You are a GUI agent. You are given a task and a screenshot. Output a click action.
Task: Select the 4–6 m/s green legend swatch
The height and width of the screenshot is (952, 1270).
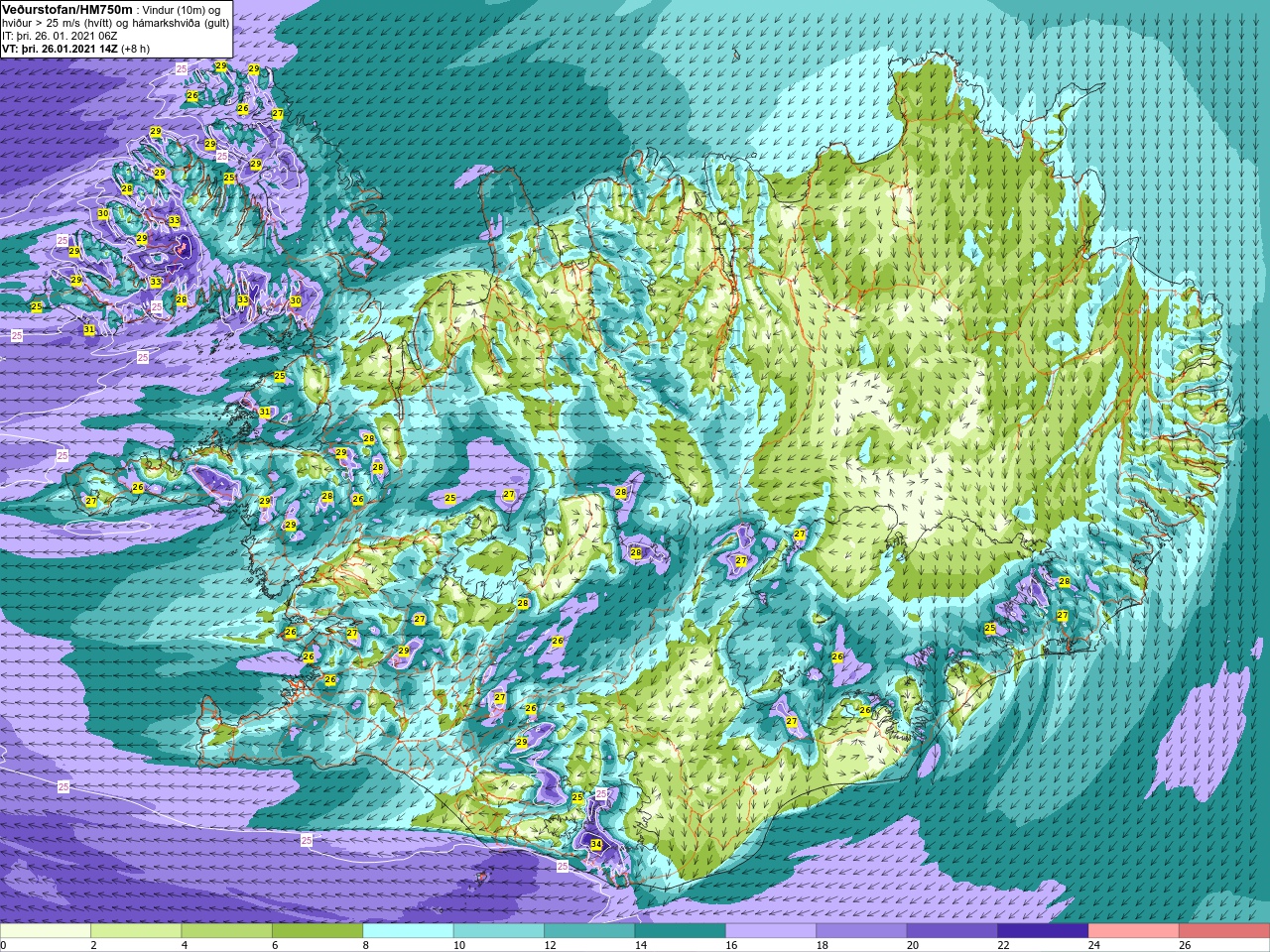227,931
